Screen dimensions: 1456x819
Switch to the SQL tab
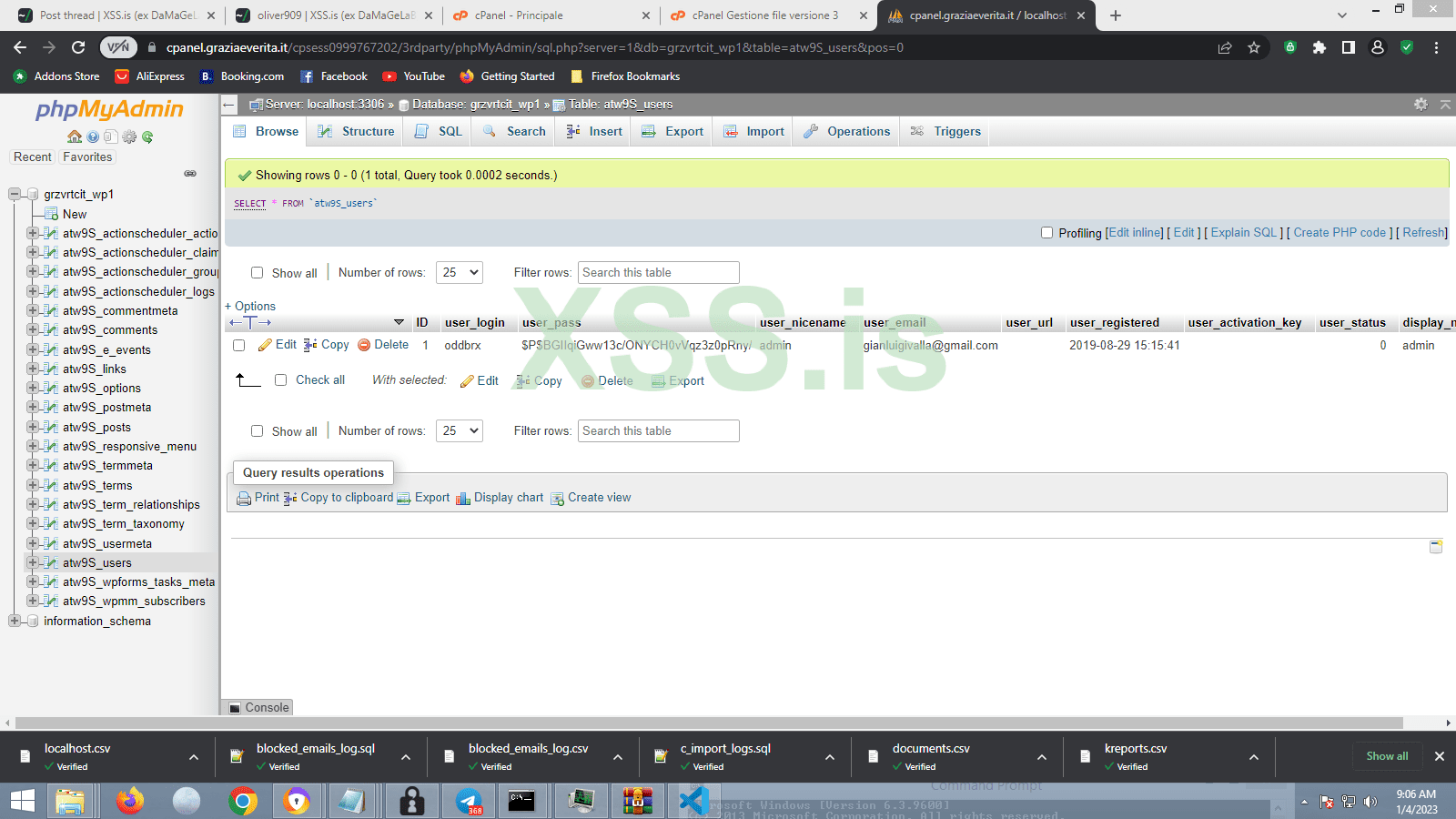[x=439, y=131]
